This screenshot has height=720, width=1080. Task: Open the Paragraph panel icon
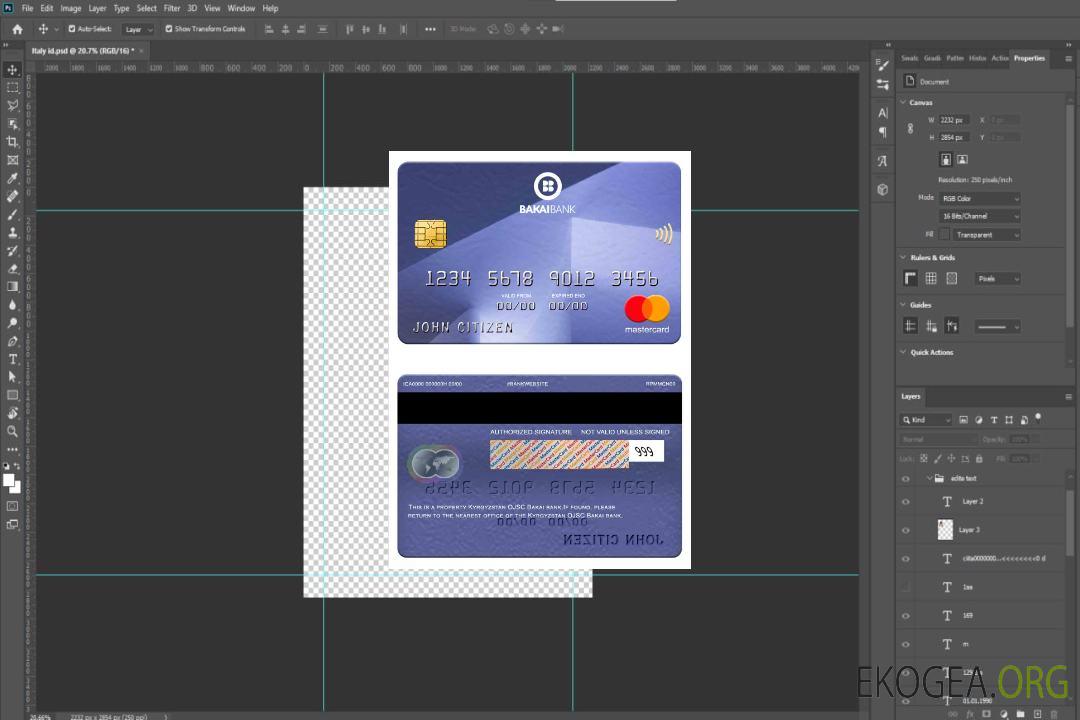[x=883, y=132]
